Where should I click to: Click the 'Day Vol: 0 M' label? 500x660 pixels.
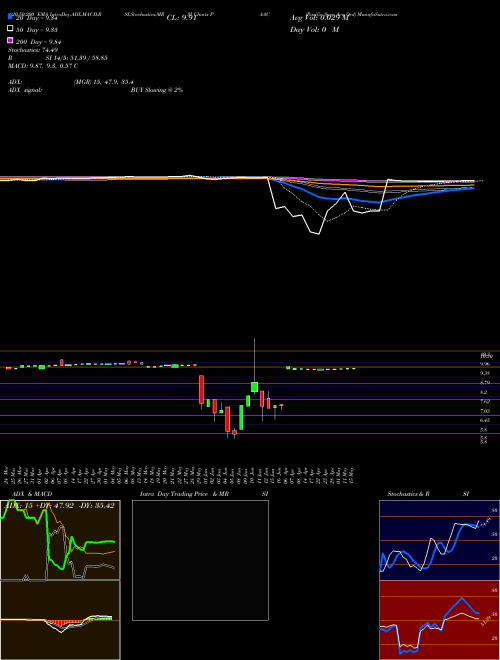point(314,30)
